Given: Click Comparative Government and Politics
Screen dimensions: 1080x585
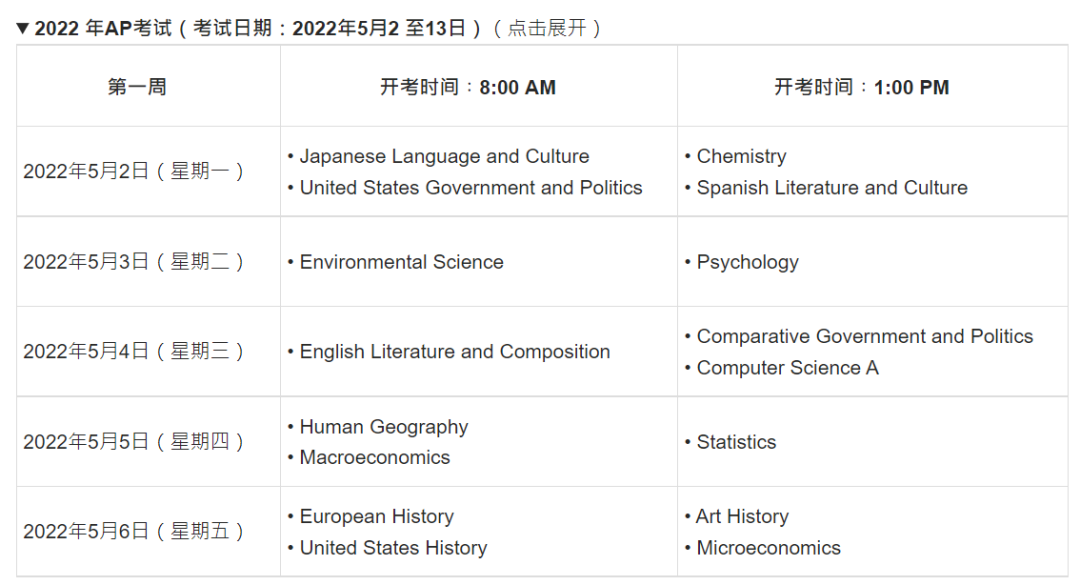Looking at the screenshot, I should pyautogui.click(x=864, y=336).
